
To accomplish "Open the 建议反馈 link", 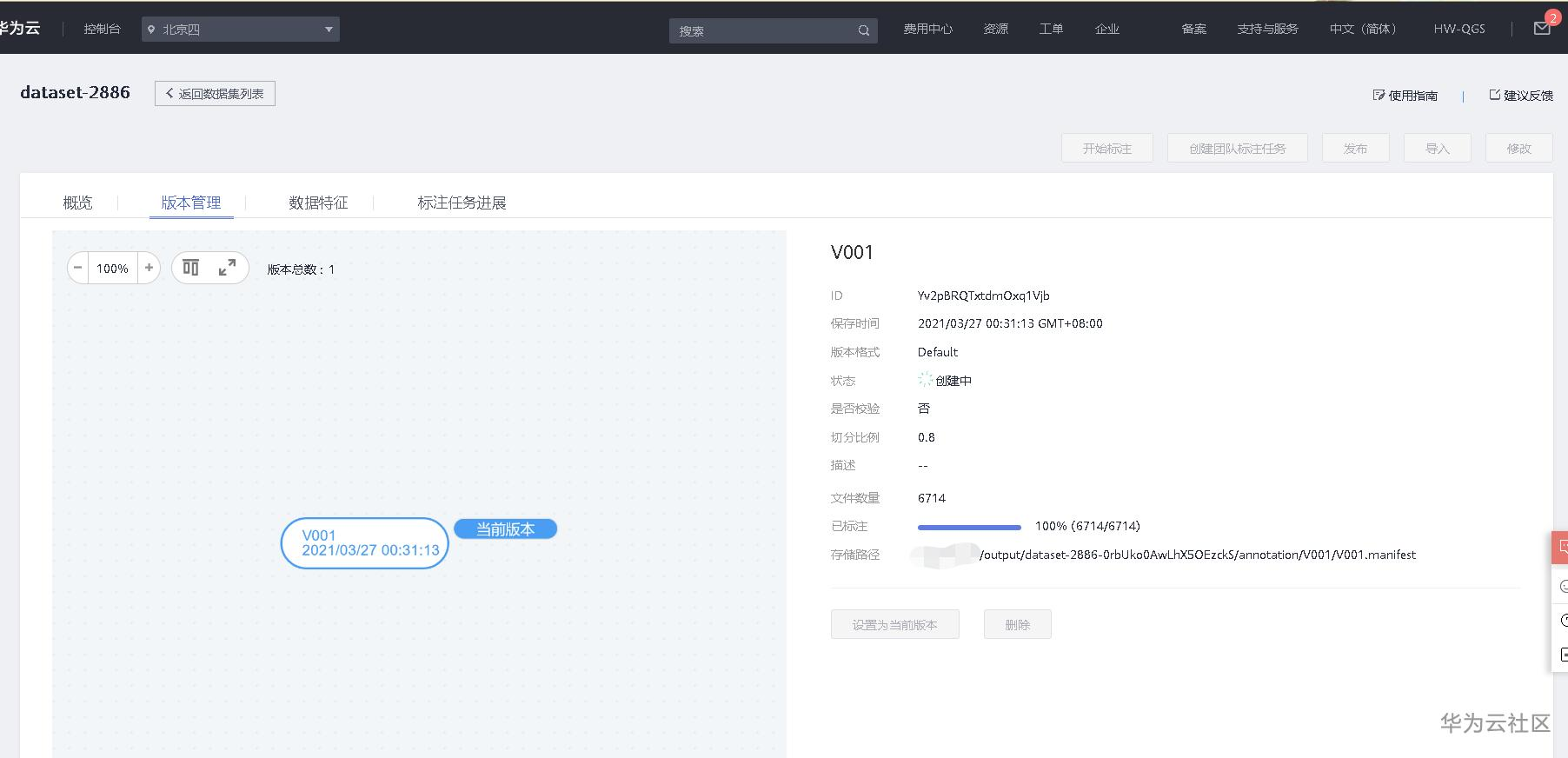I will [1528, 96].
